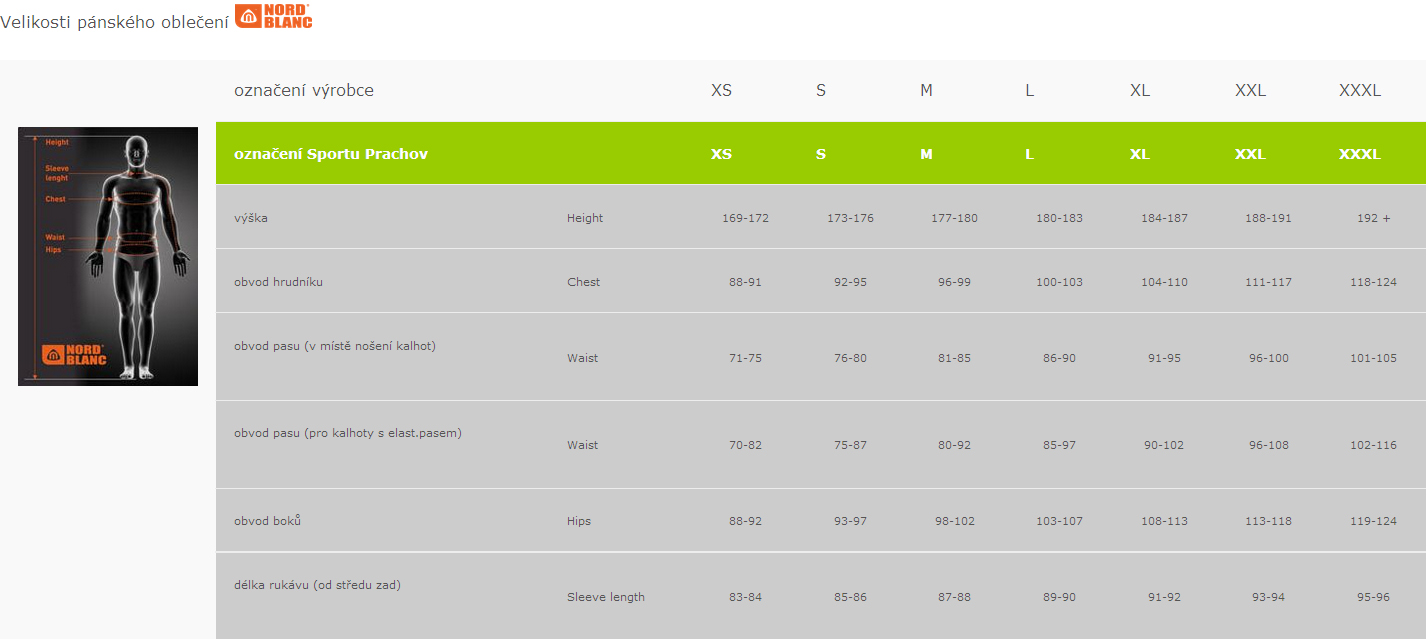The height and width of the screenshot is (639, 1428).
Task: Select the heading 'Velikosti pánského oblečení'
Action: pos(115,23)
